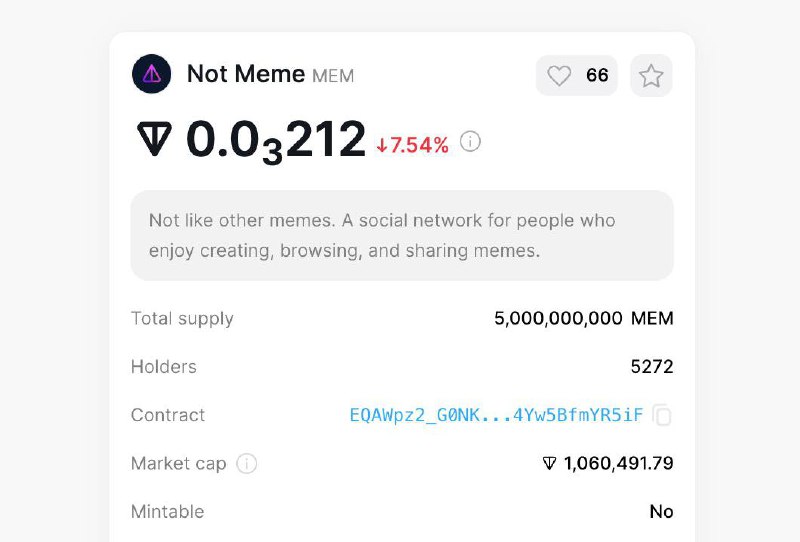Open the Market cap info icon
The width and height of the screenshot is (800, 542).
pos(246,463)
